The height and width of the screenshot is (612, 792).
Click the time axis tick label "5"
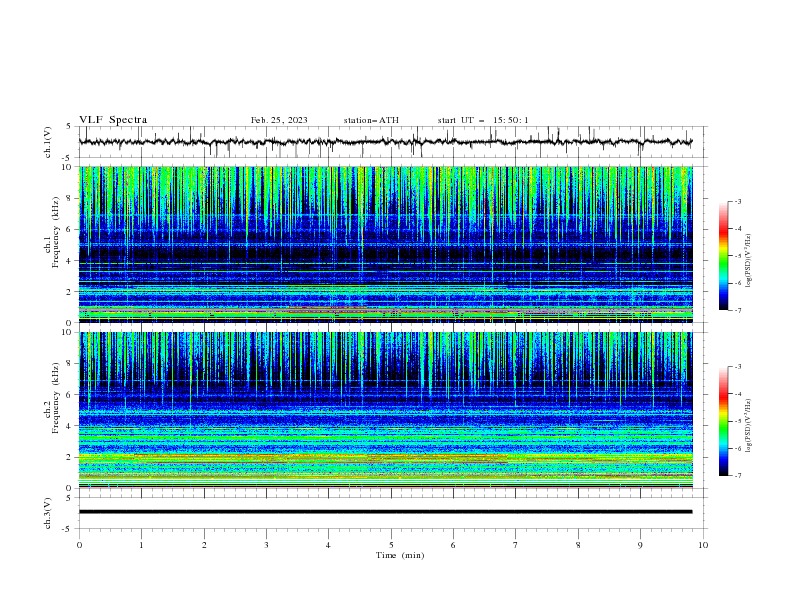click(x=391, y=545)
